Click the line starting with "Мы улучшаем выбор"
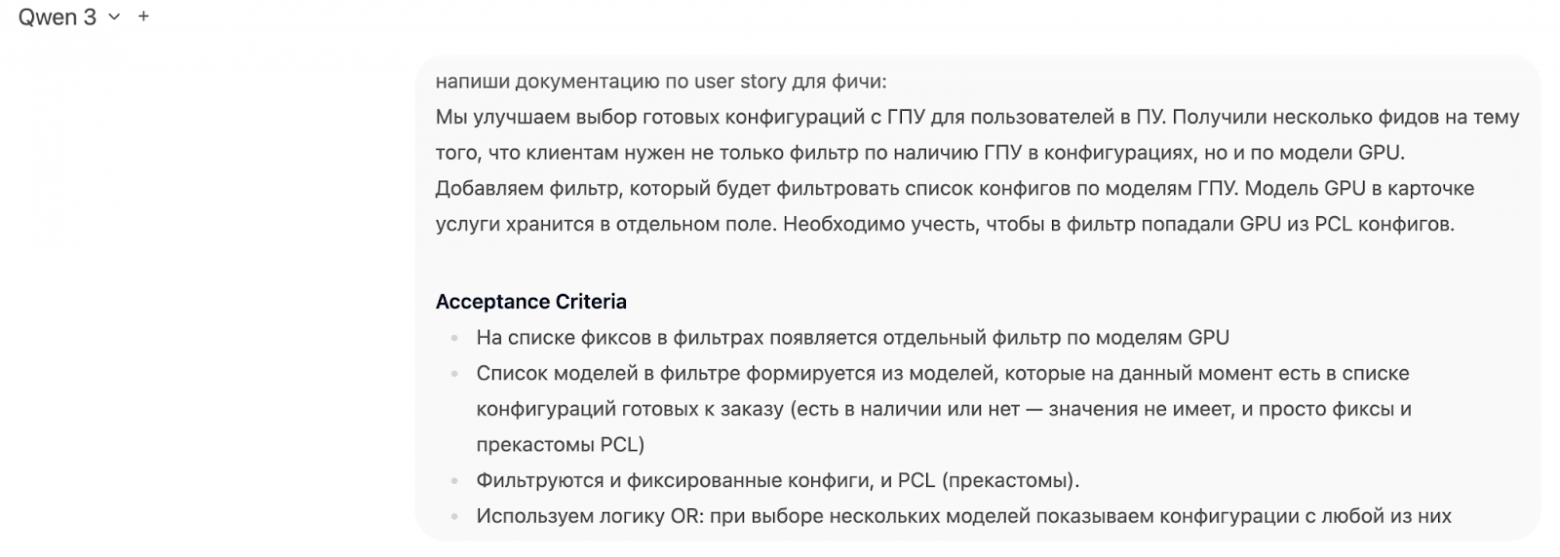1560x557 pixels. click(x=976, y=117)
